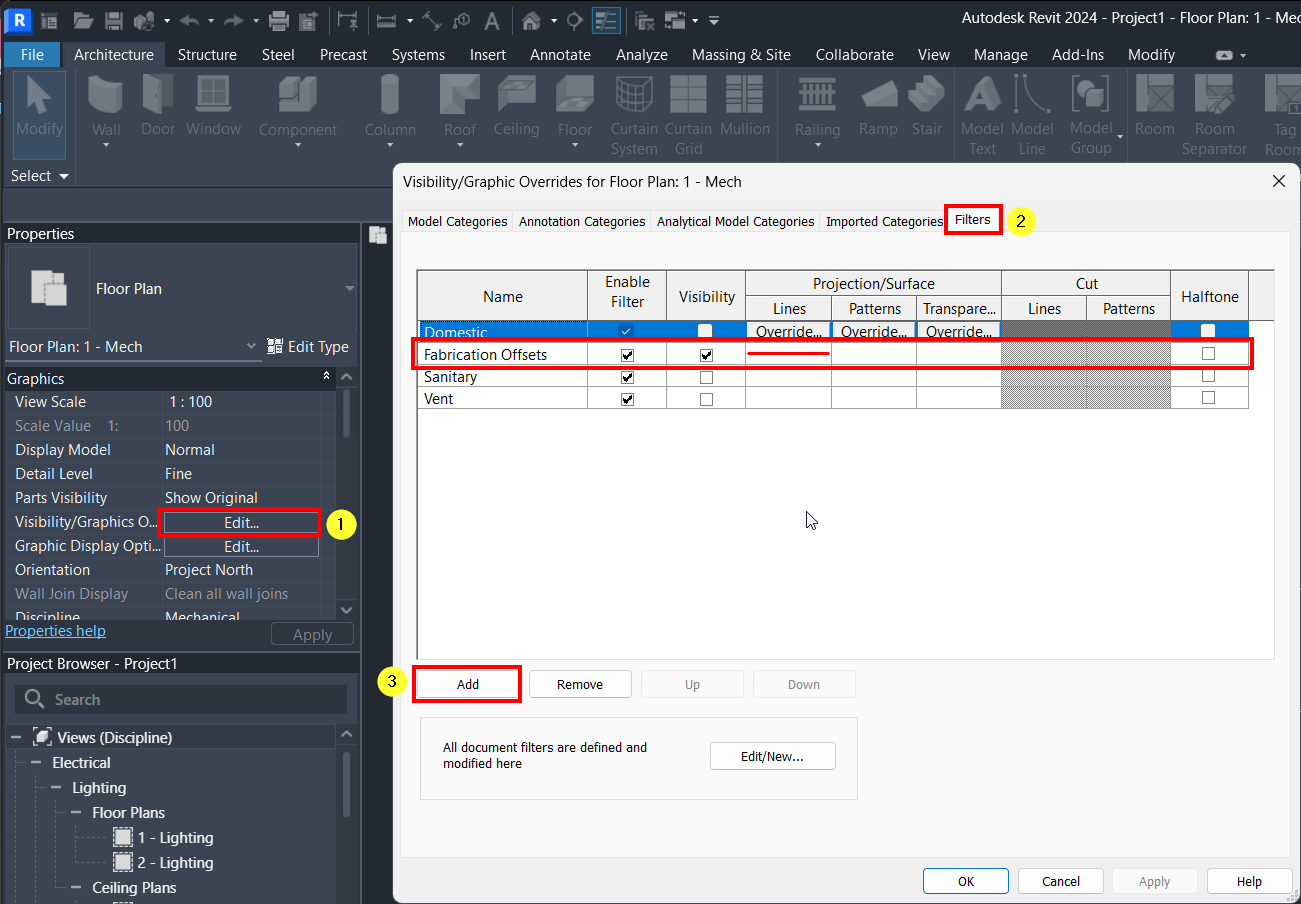Toggle Halftone for the Vent filter

click(1209, 398)
